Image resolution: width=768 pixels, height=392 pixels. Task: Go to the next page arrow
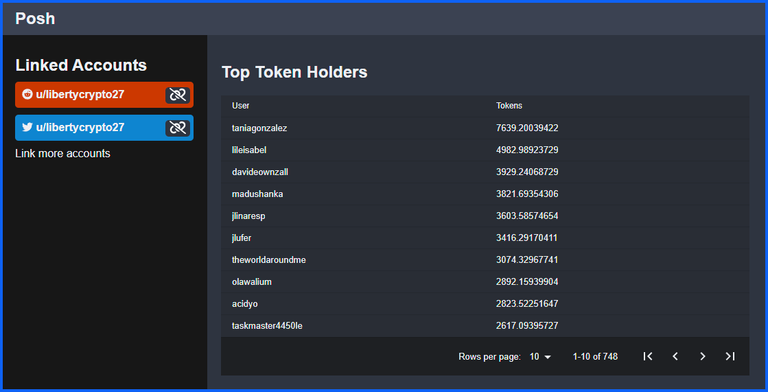[x=702, y=356]
